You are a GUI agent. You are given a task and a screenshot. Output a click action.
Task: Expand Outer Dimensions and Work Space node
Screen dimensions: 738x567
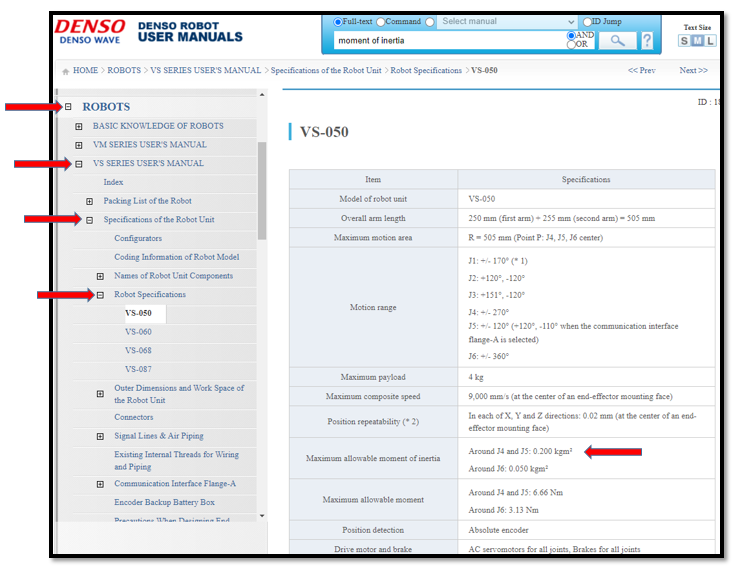[100, 394]
